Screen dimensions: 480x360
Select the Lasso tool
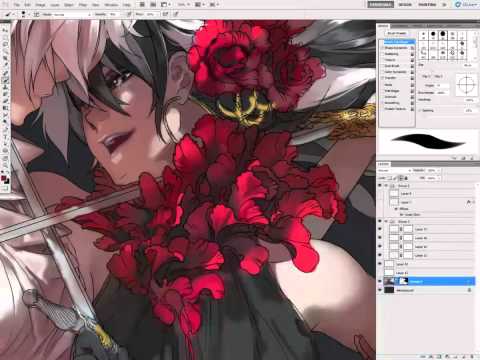click(5, 44)
